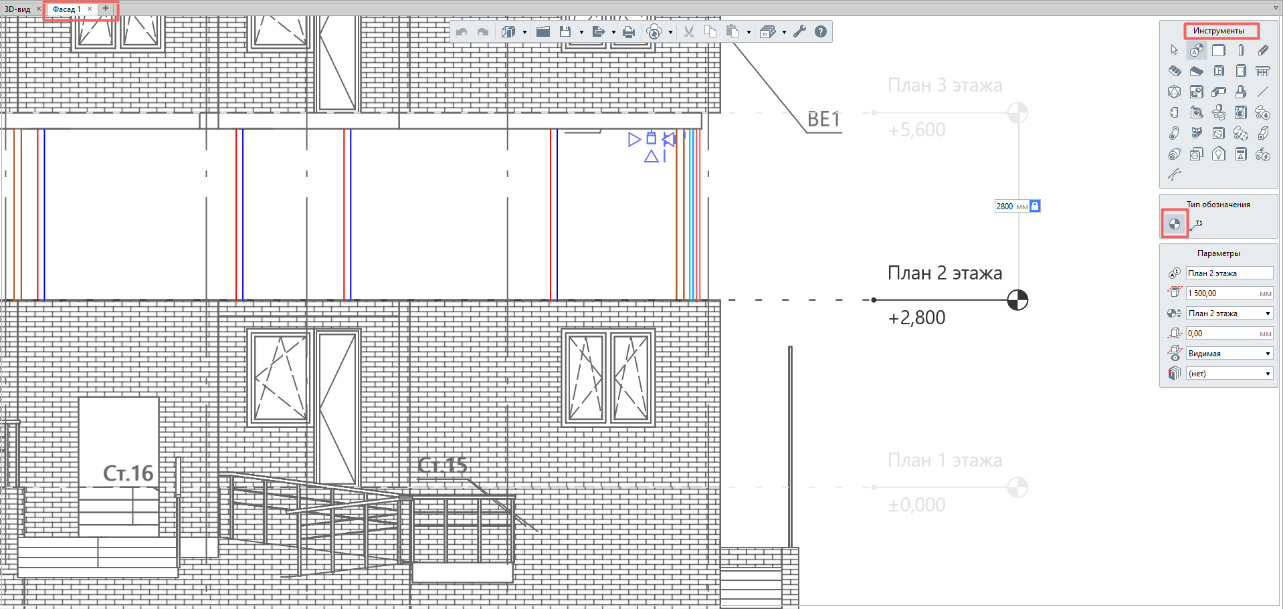Open the Видимая visibility dropdown
This screenshot has height=609, width=1283.
(1229, 353)
